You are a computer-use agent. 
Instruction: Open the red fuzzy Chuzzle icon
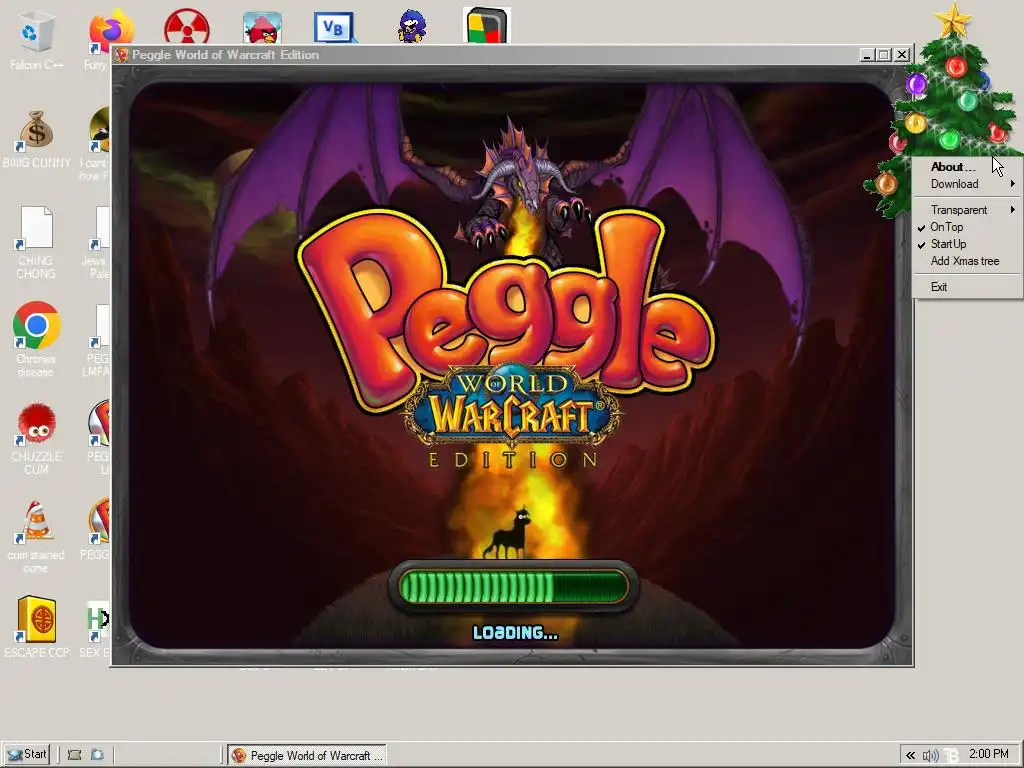click(x=37, y=424)
